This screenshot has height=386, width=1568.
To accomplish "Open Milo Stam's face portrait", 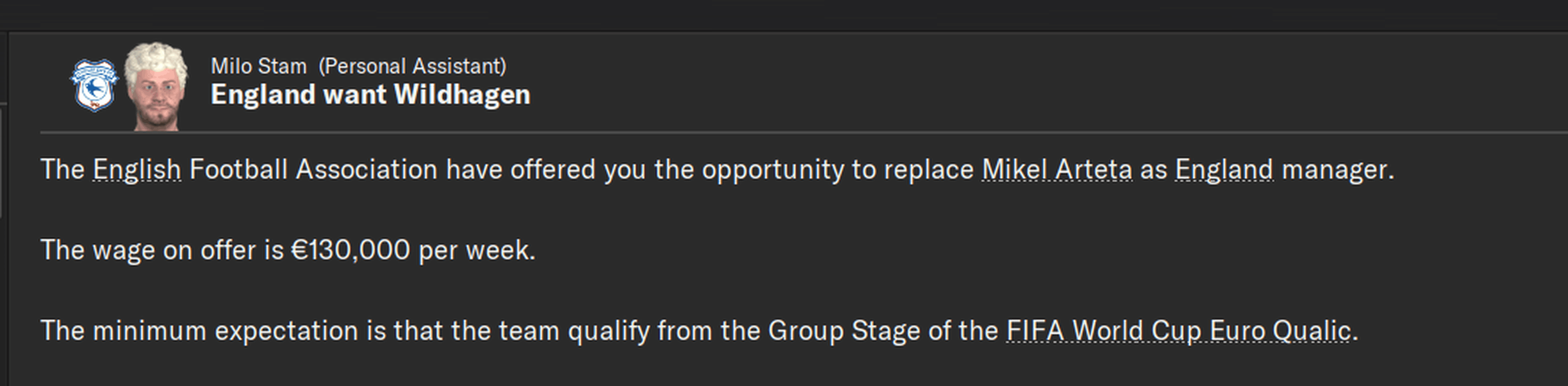I will click(x=156, y=86).
